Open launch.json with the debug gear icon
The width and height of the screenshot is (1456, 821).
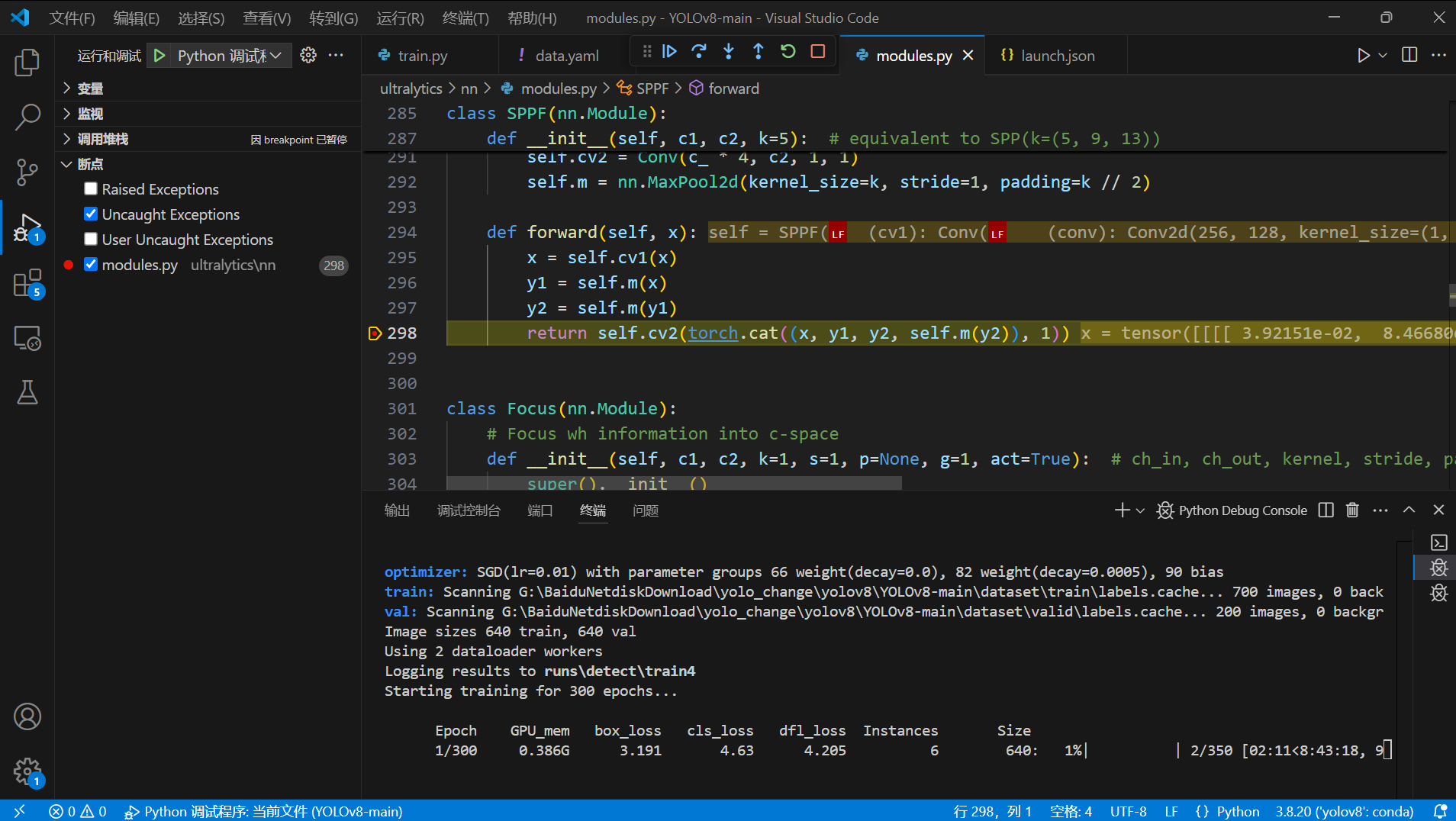[x=308, y=55]
